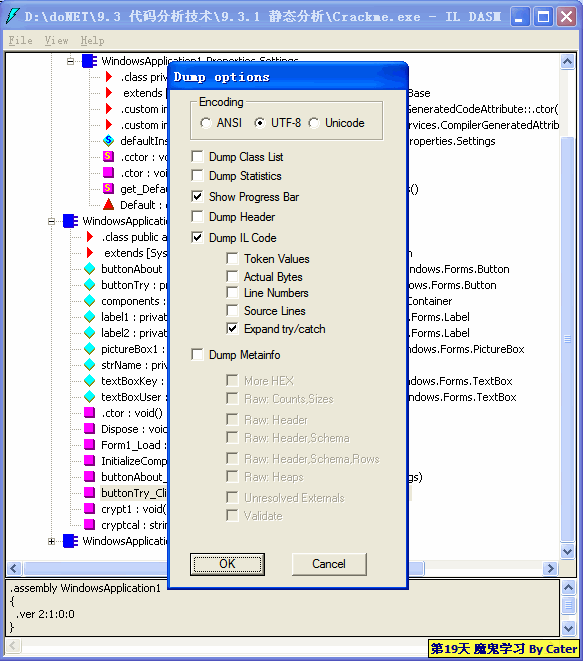
Task: Click the cyan field icon beside buttonTry
Action: pos(89,285)
